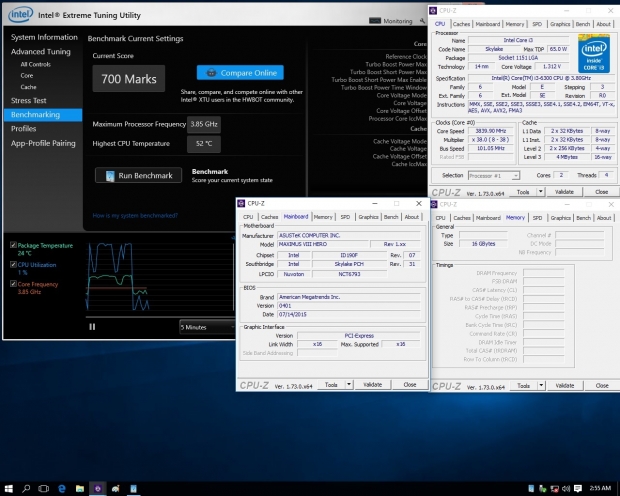
Task: Select the Intel XTU taskbar icon
Action: point(133,488)
